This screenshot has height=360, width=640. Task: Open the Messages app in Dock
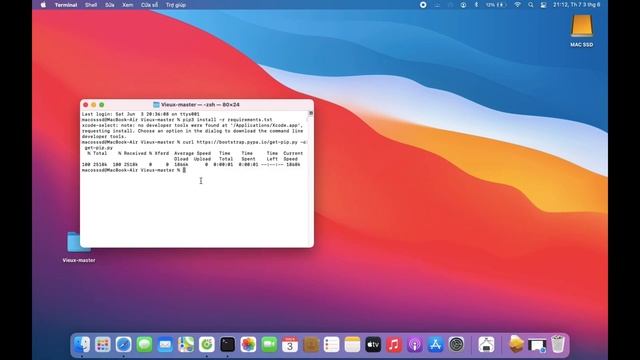click(144, 344)
